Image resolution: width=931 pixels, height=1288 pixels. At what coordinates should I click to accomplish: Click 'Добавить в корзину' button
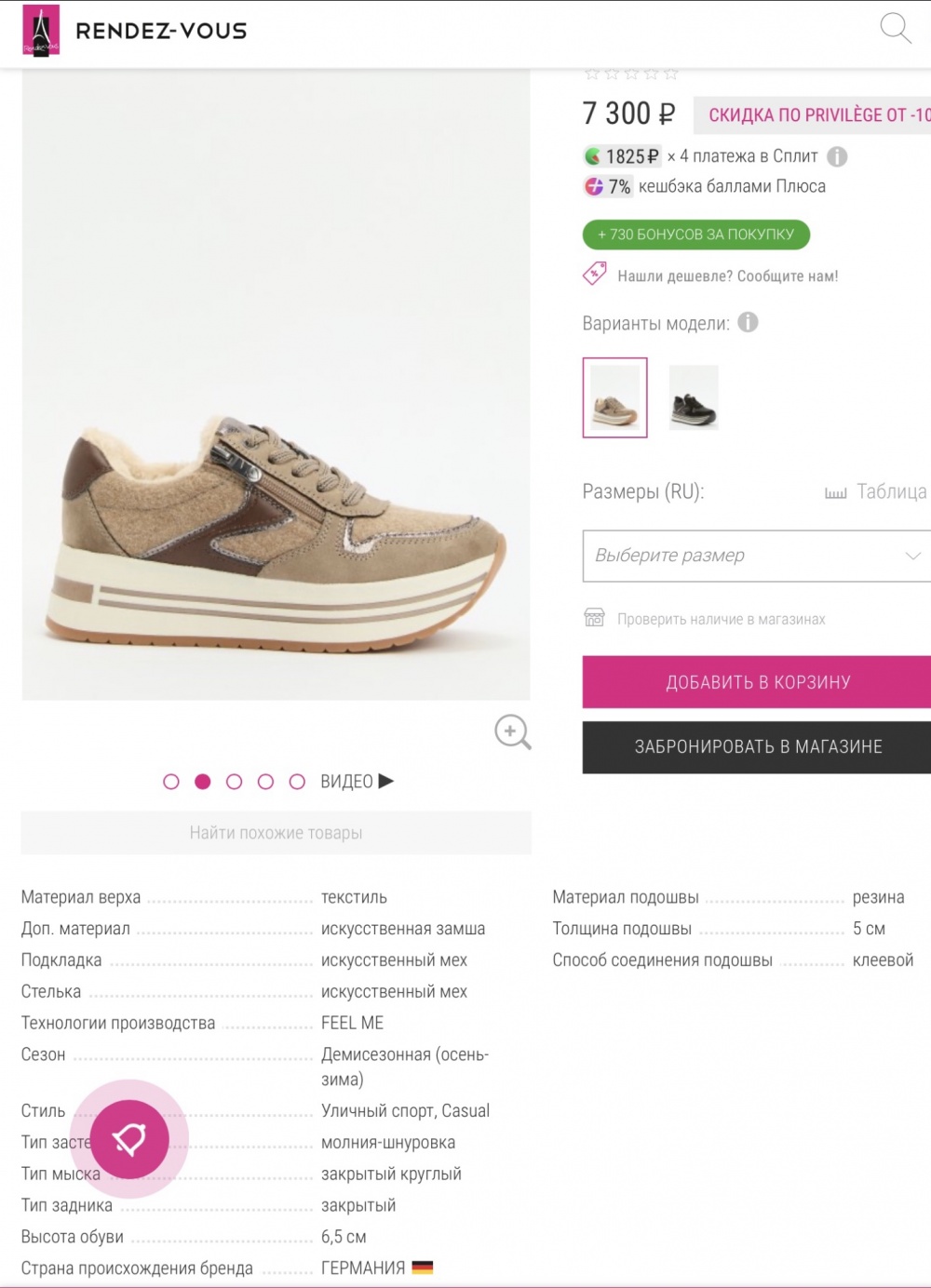tap(757, 682)
